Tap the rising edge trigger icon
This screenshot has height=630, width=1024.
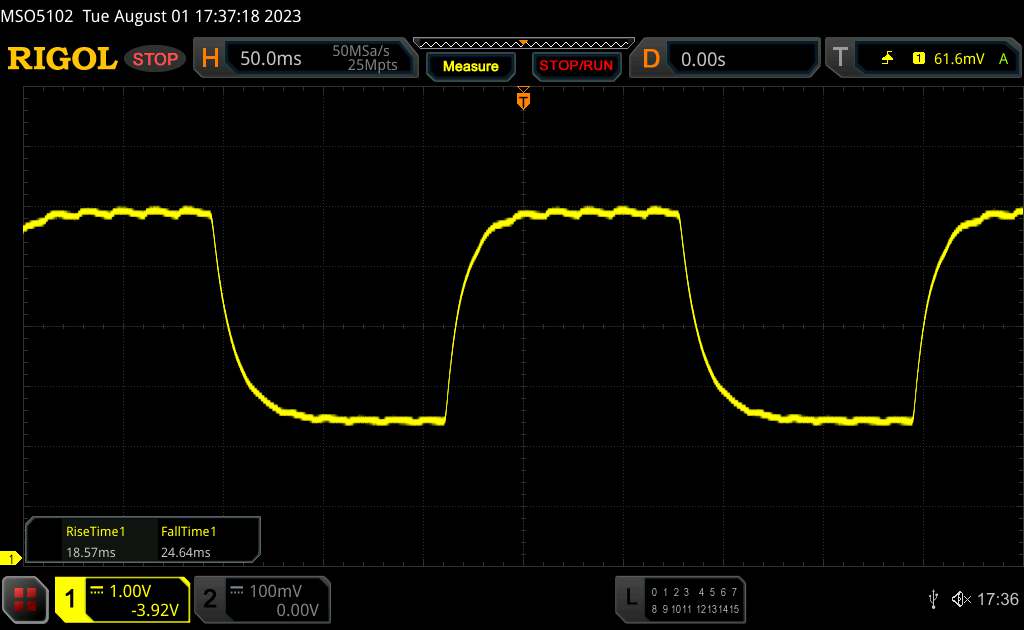887,59
